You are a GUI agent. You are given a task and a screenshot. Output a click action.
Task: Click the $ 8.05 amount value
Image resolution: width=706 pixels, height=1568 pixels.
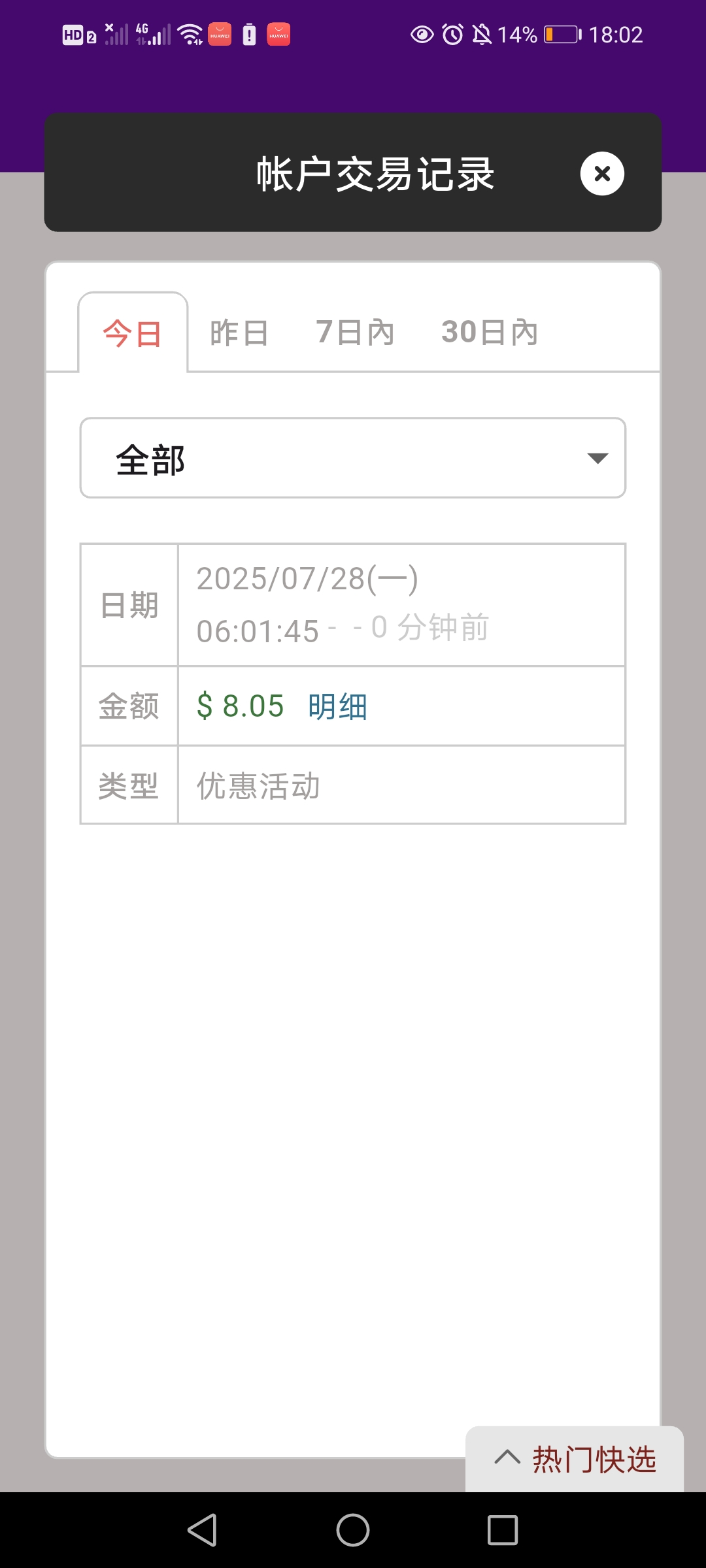coord(241,706)
